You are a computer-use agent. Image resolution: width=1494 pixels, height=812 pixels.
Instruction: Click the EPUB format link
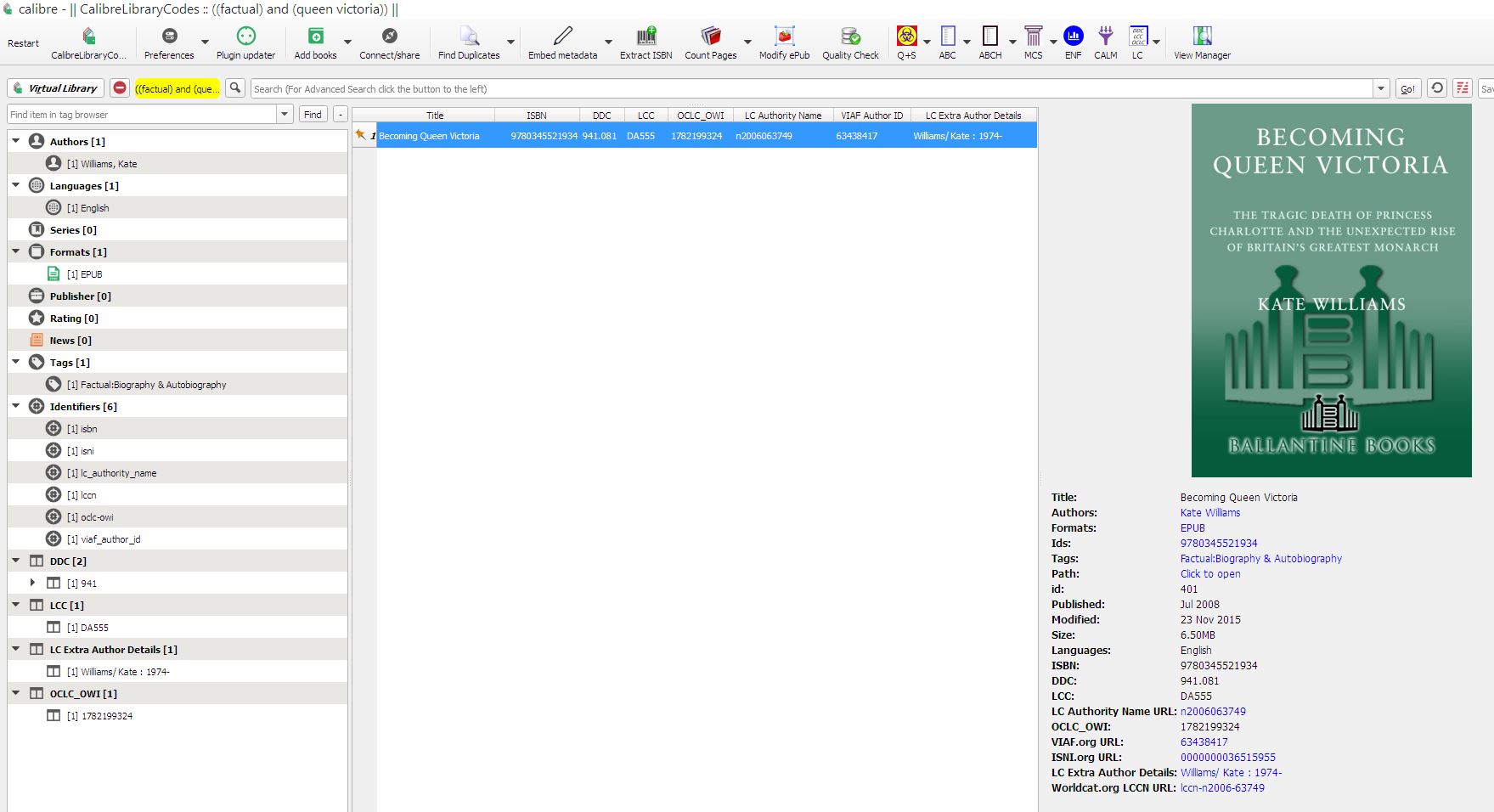click(1192, 527)
